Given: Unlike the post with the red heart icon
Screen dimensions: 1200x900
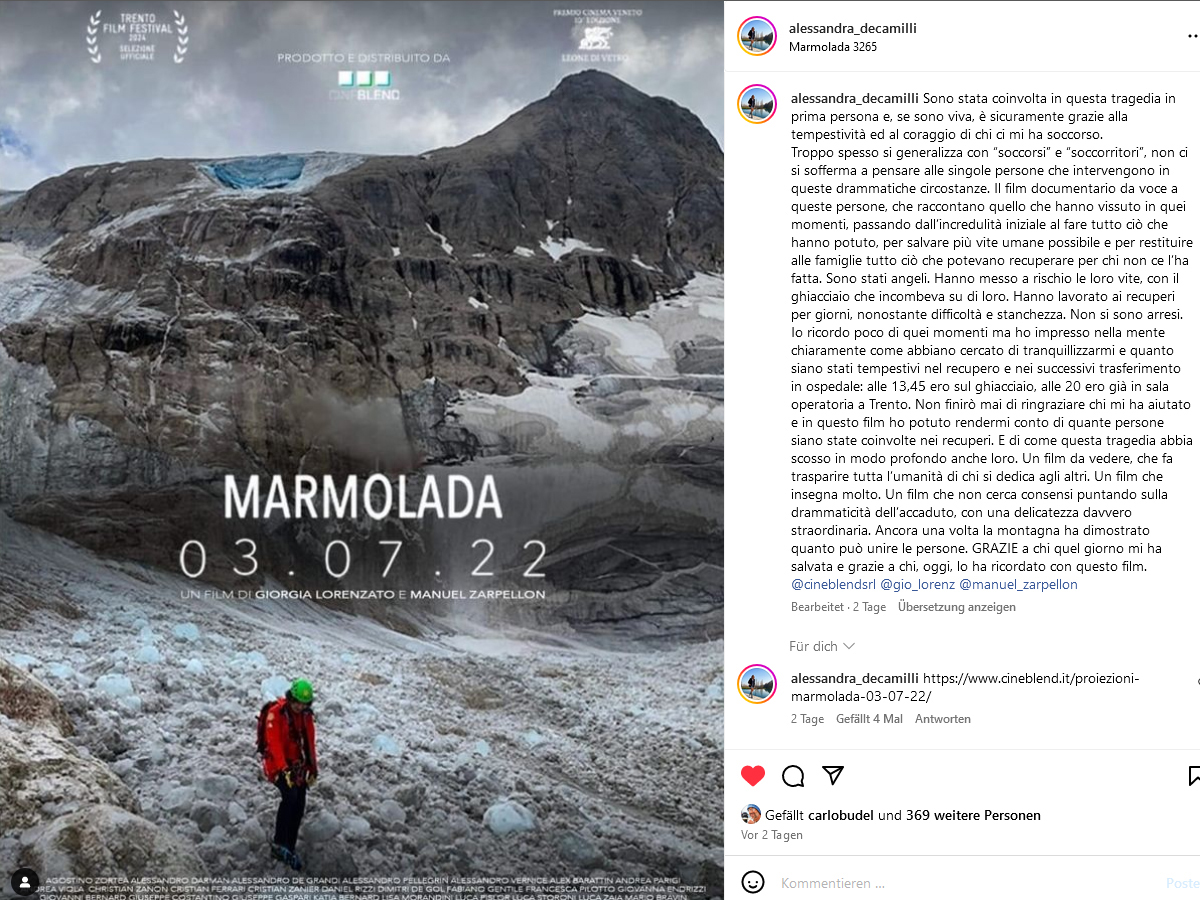Looking at the screenshot, I should [x=753, y=776].
